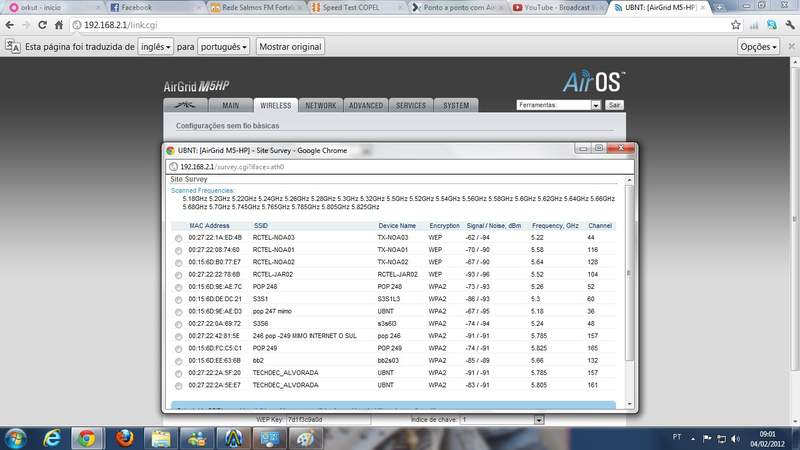Click the volume speaker tray icon
This screenshot has height=450, width=800.
tap(735, 438)
